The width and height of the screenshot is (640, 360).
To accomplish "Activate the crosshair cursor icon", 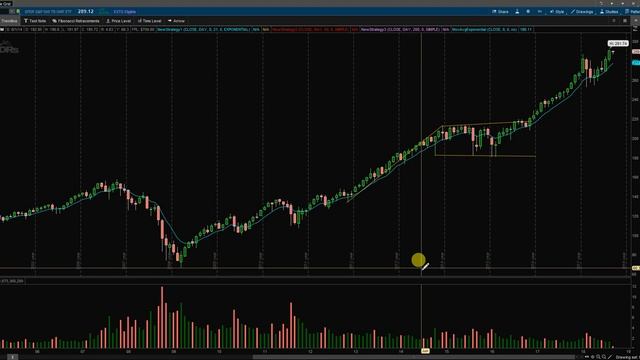I will click(593, 357).
